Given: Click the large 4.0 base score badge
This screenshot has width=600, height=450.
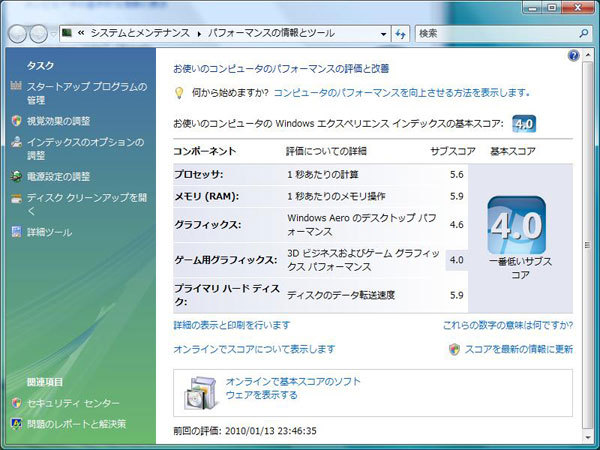Looking at the screenshot, I should (517, 225).
